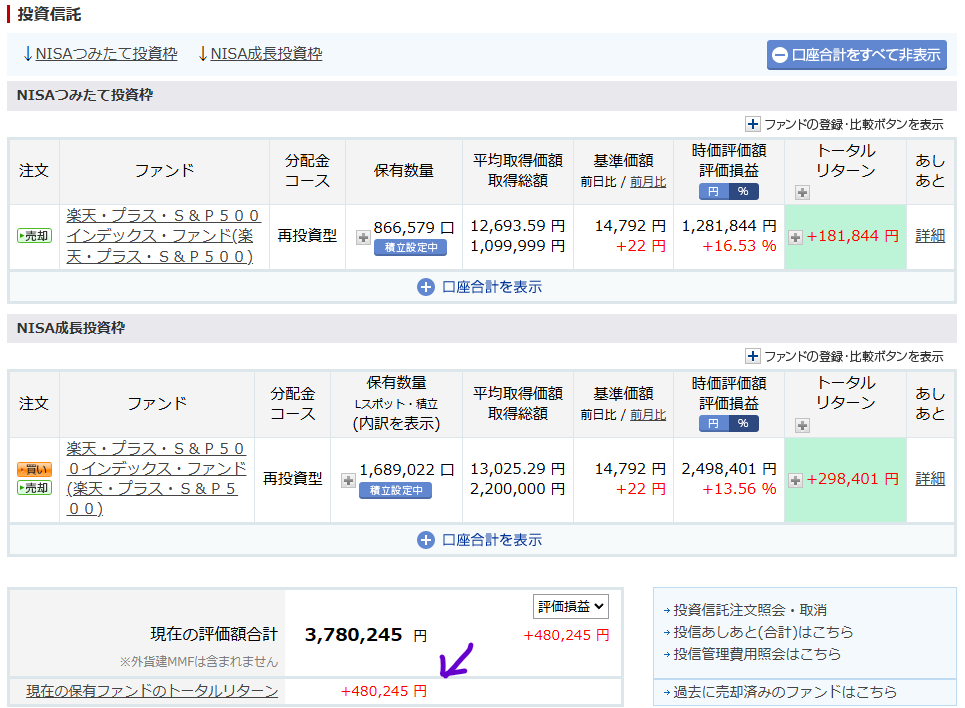Click the 2,200,000 円 acquisition total
The height and width of the screenshot is (708, 965).
point(518,489)
